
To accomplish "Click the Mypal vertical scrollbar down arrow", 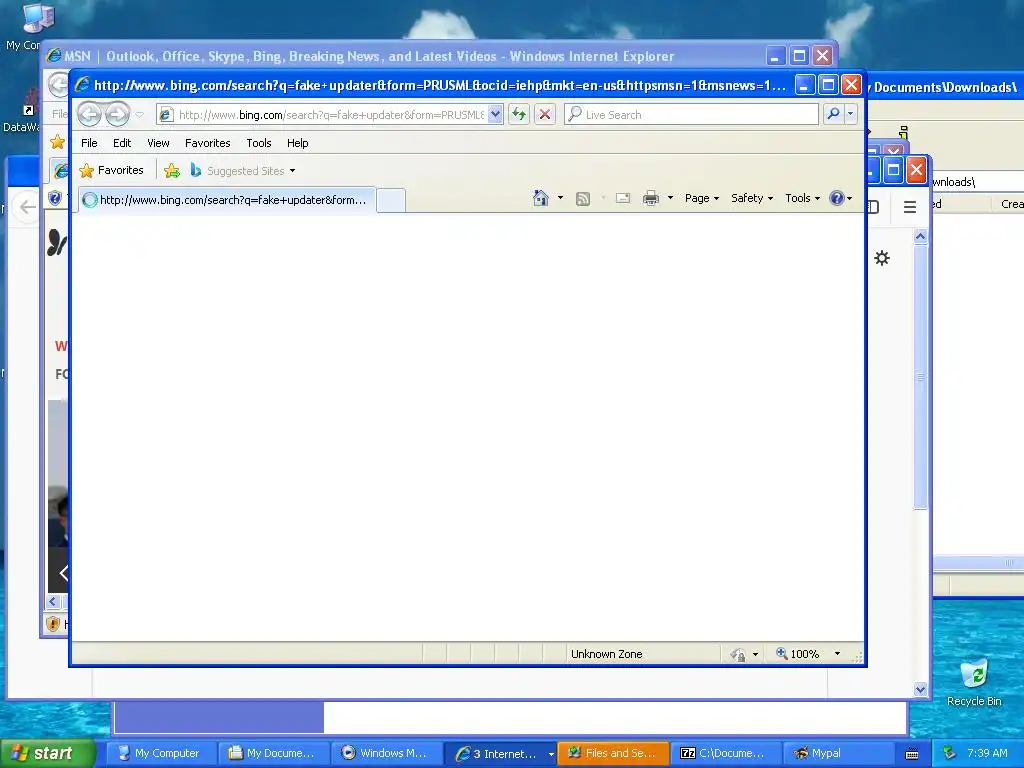I will pyautogui.click(x=920, y=690).
